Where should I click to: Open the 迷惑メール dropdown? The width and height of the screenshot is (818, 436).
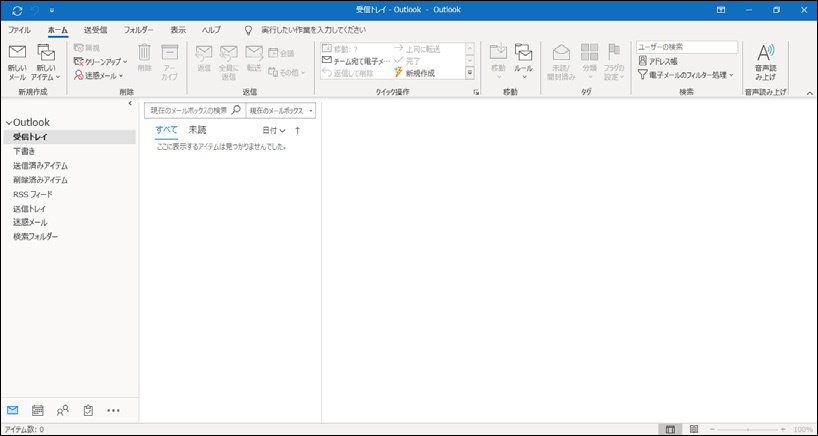coord(98,76)
